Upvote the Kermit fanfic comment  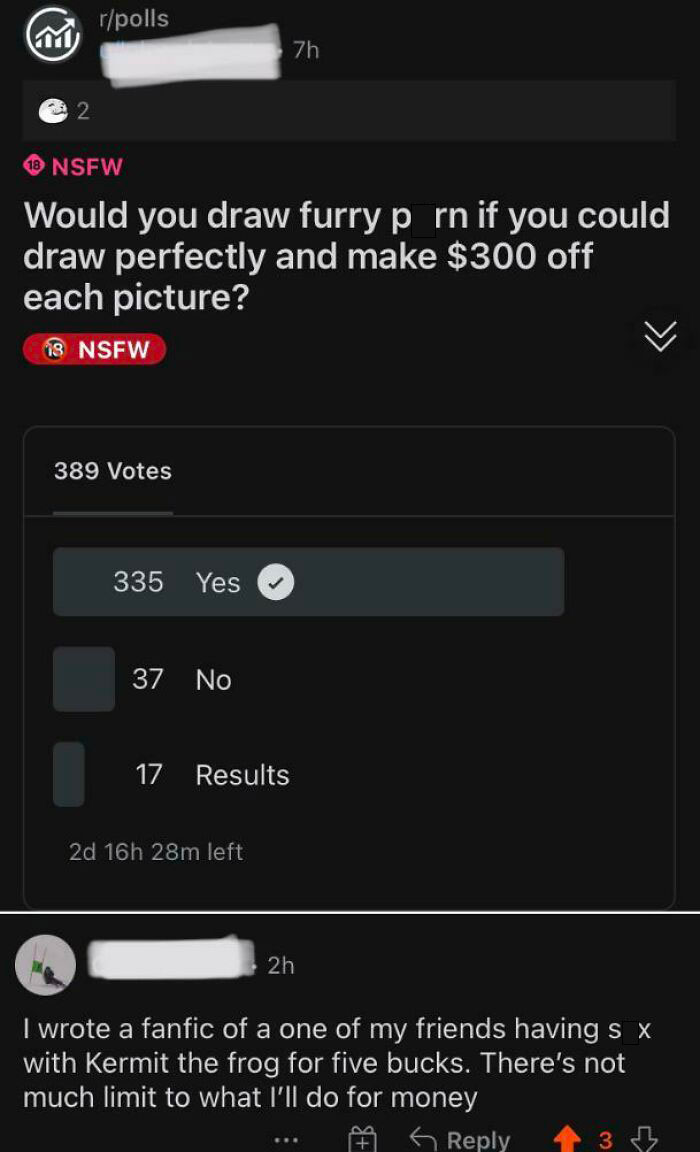[569, 1139]
